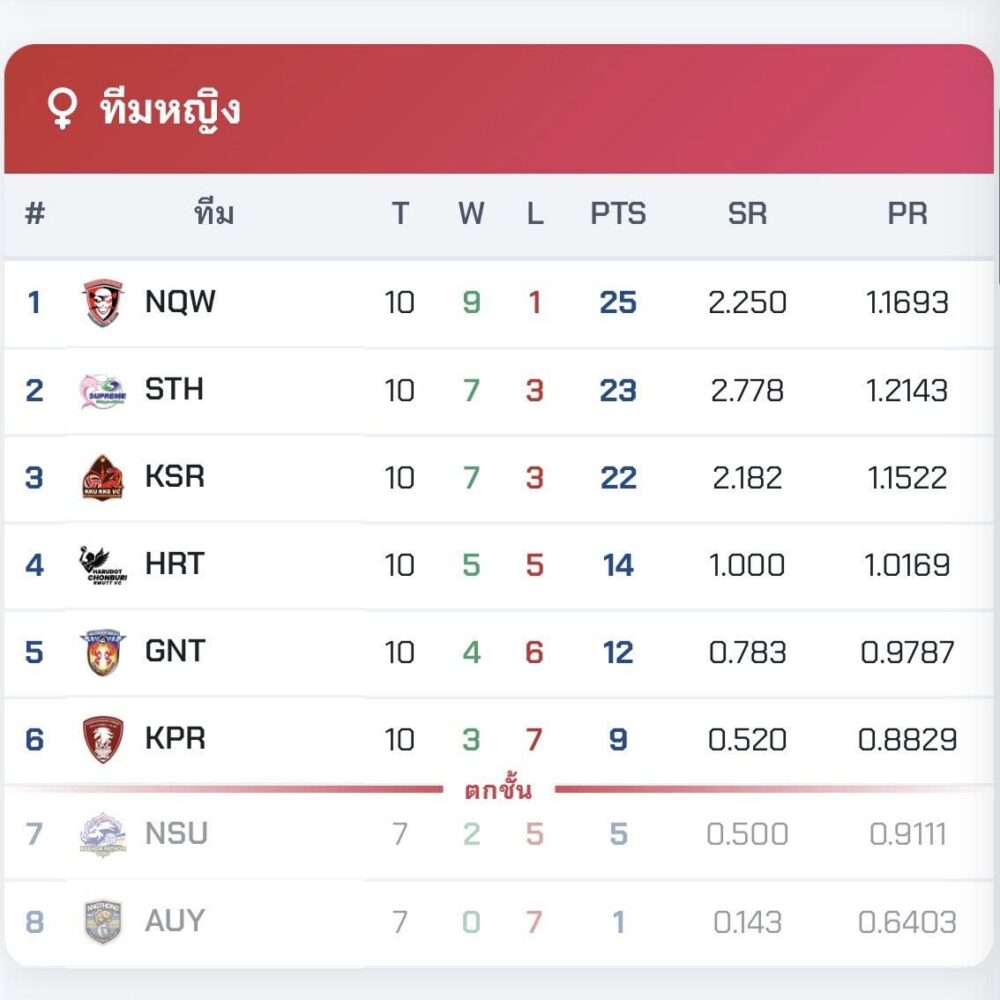Click the W wins column header
Image resolution: width=1000 pixels, height=1000 pixels.
(471, 214)
